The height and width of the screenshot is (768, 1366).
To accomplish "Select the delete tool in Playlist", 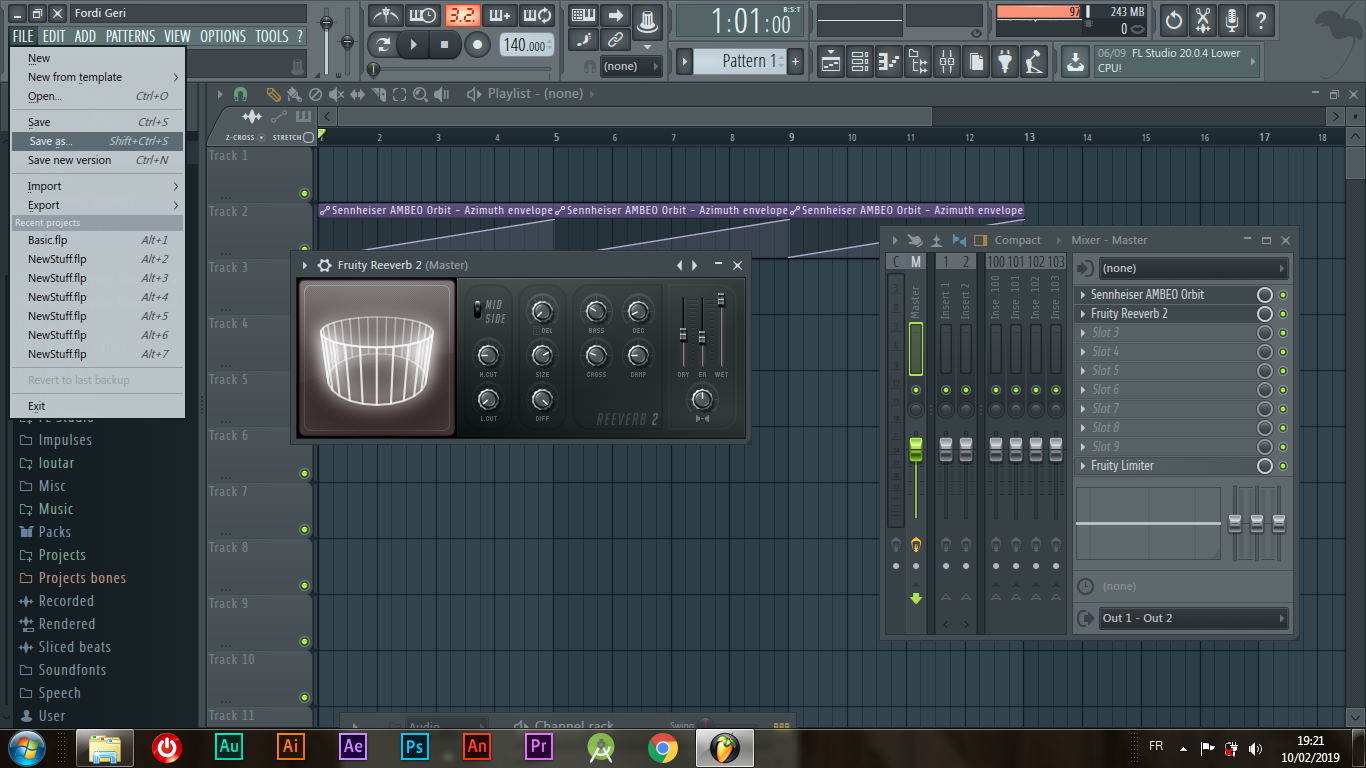I will point(315,94).
